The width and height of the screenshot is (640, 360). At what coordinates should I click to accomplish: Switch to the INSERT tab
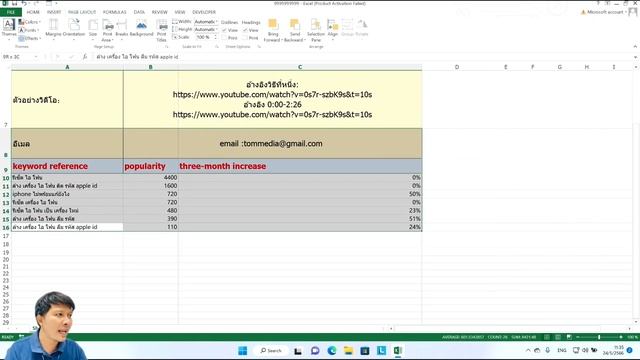(x=54, y=12)
